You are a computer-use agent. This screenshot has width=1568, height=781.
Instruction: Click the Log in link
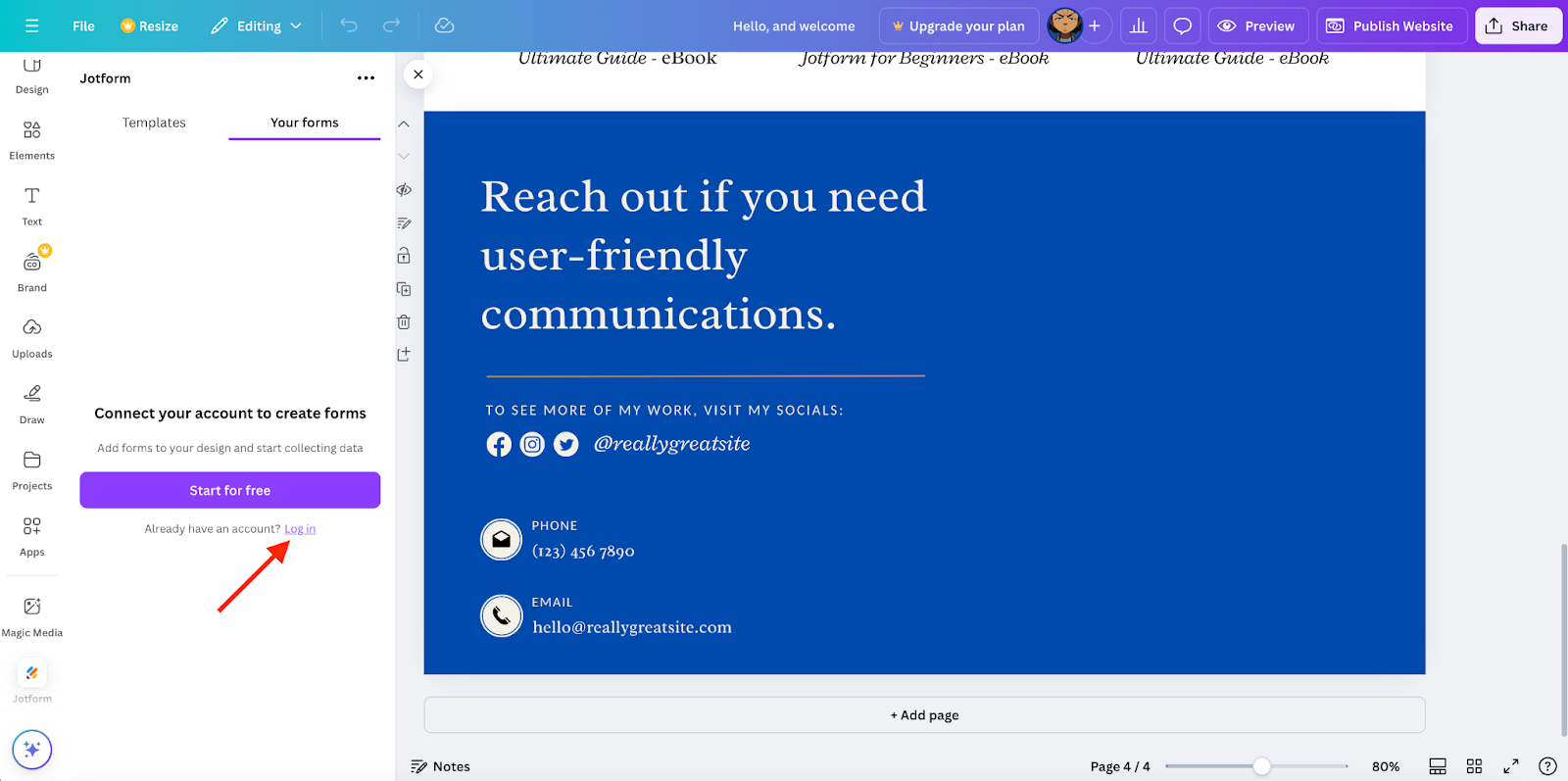(x=300, y=529)
